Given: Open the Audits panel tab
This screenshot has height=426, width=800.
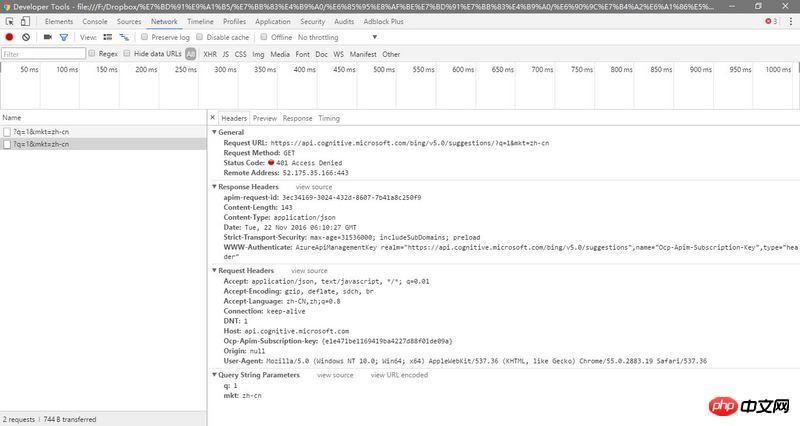Looking at the screenshot, I should pos(344,21).
